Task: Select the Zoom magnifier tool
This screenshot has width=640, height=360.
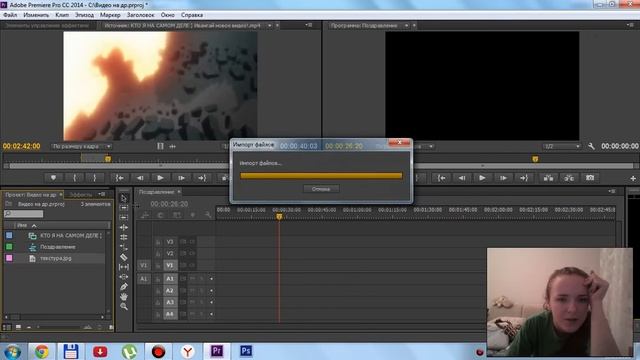Action: pos(124,306)
